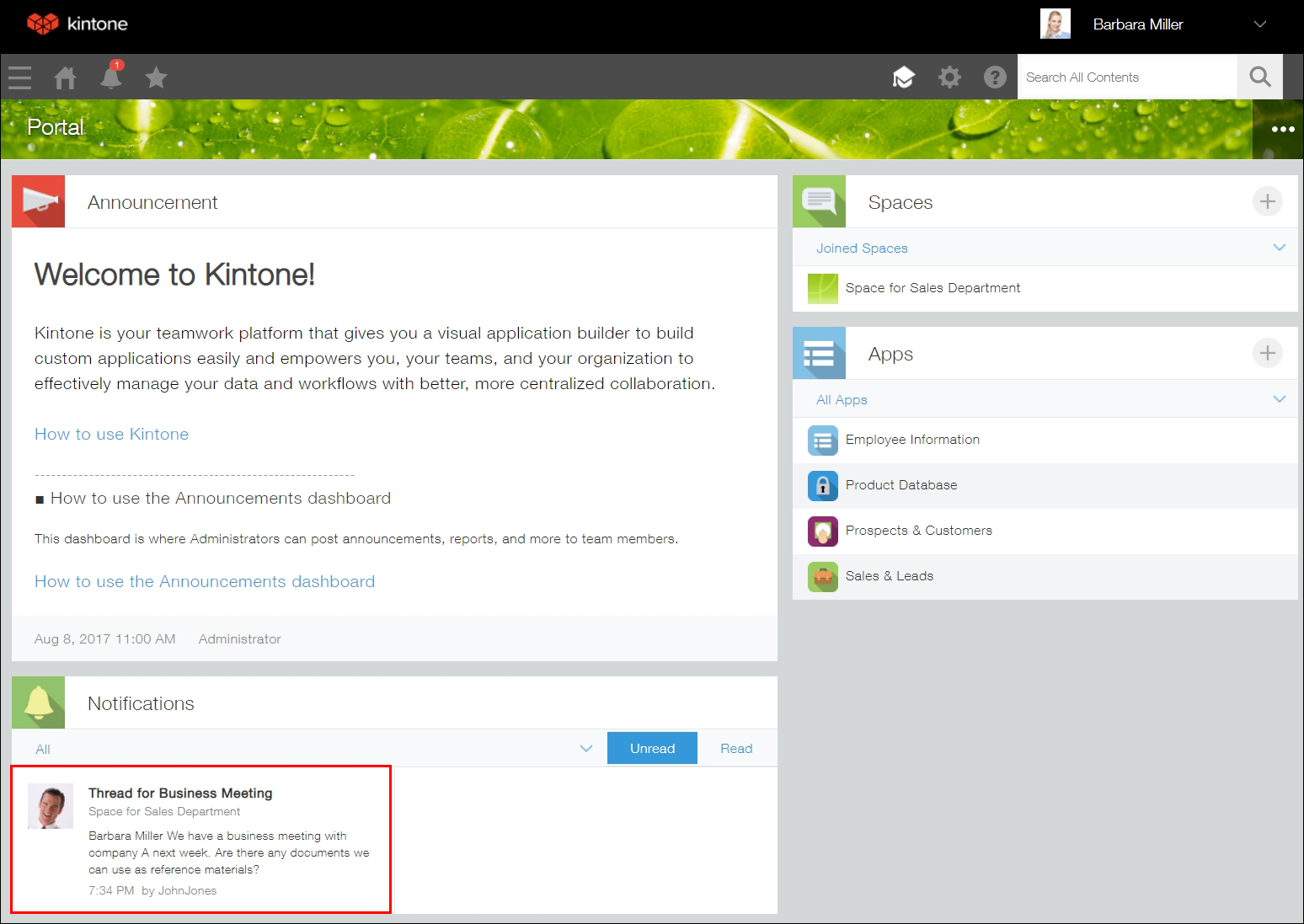This screenshot has width=1304, height=924.
Task: Open the Sales & Leads app
Action: coord(890,576)
